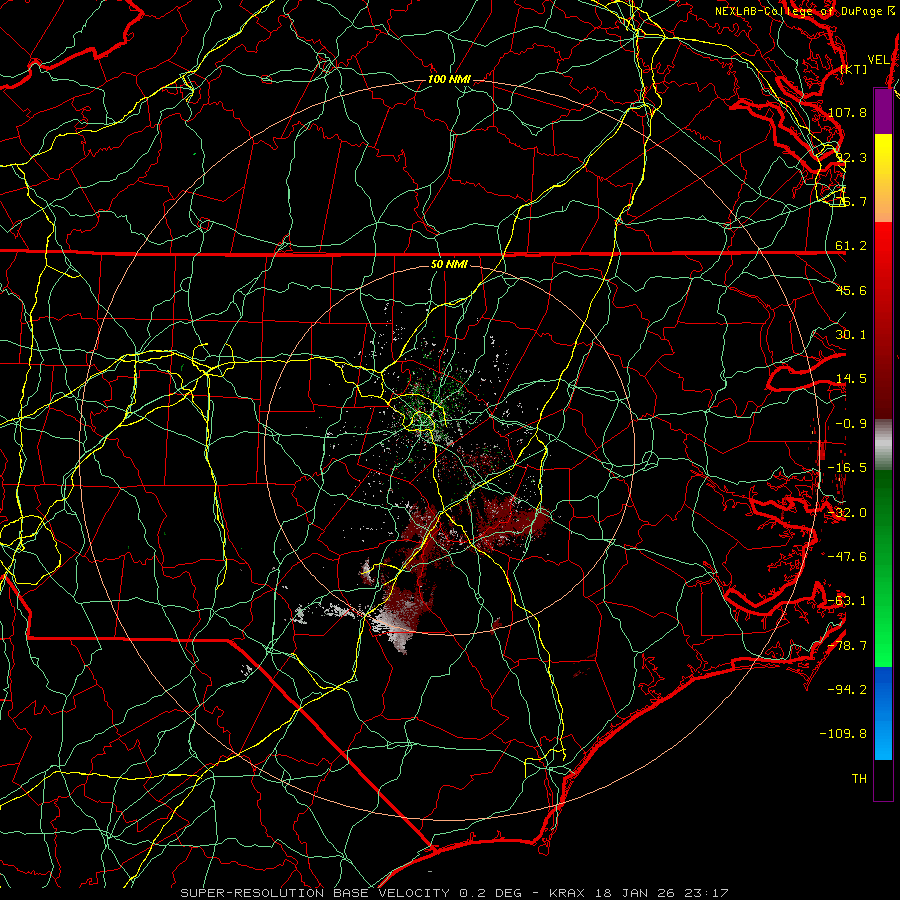This screenshot has width=900, height=900.
Task: Click the Super-Resolution Base Velocity caption
Action: 454,893
